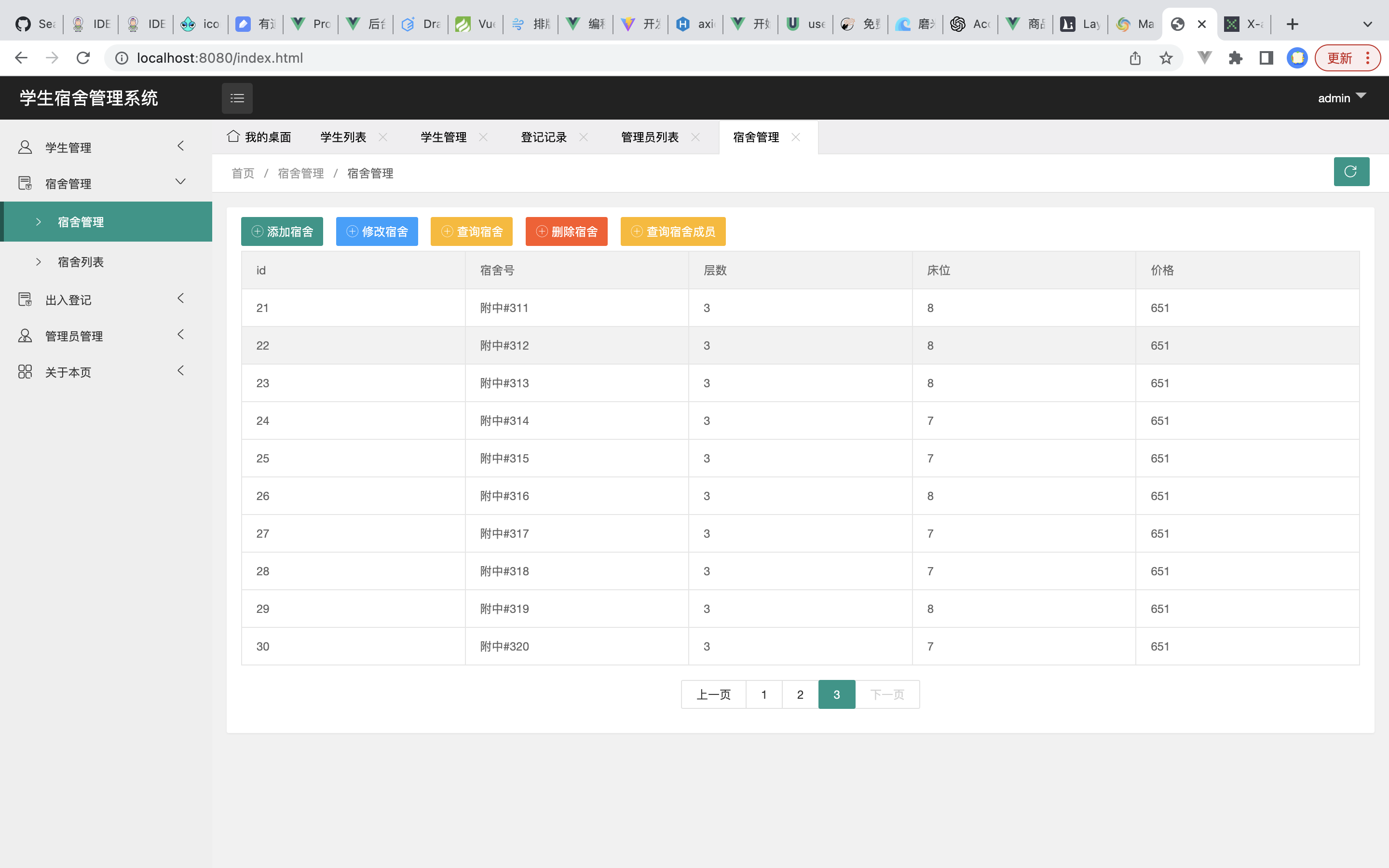Go to pagination page 2
The image size is (1389, 868).
(x=800, y=694)
